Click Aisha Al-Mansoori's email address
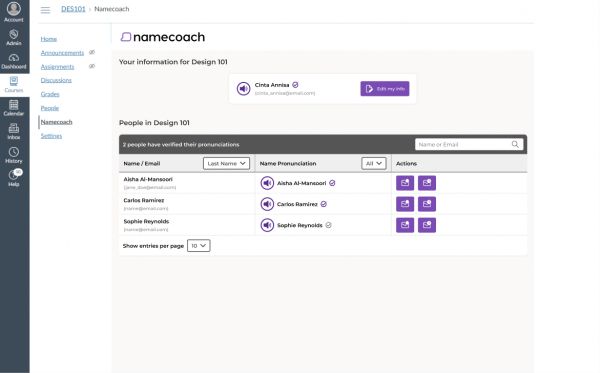 (x=150, y=187)
